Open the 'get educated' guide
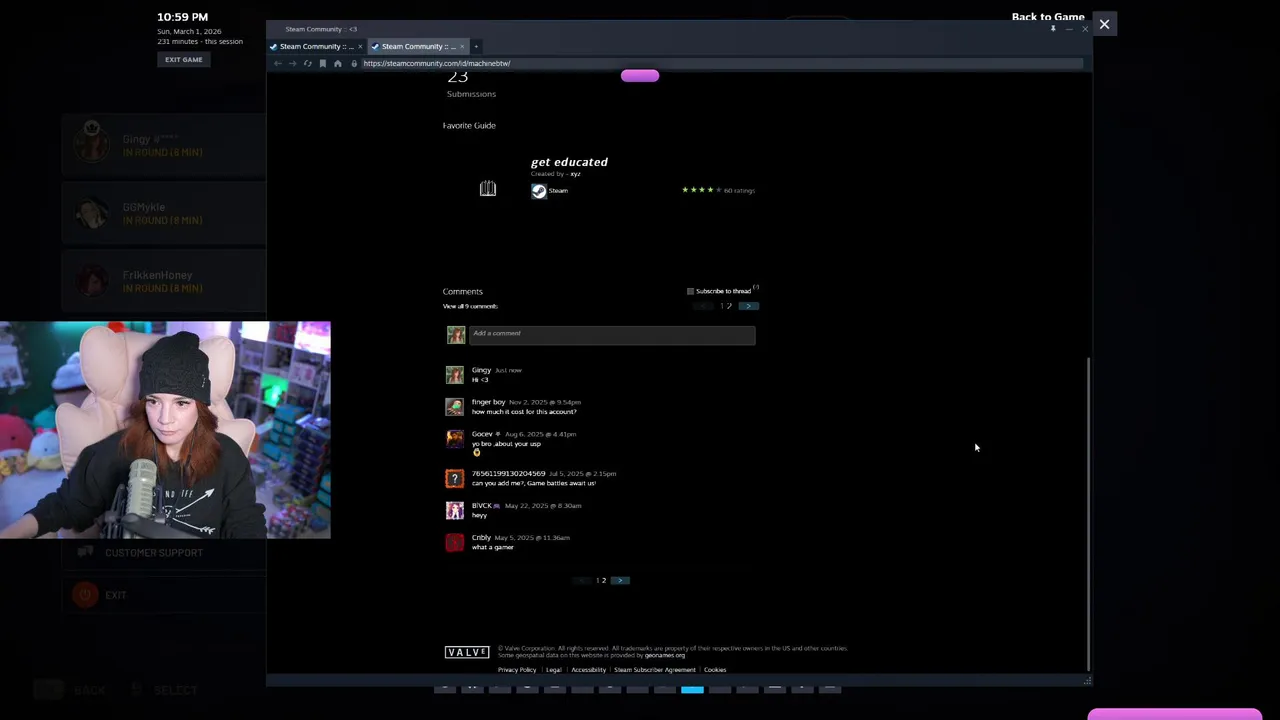Screen dimensions: 1280x720 569,161
